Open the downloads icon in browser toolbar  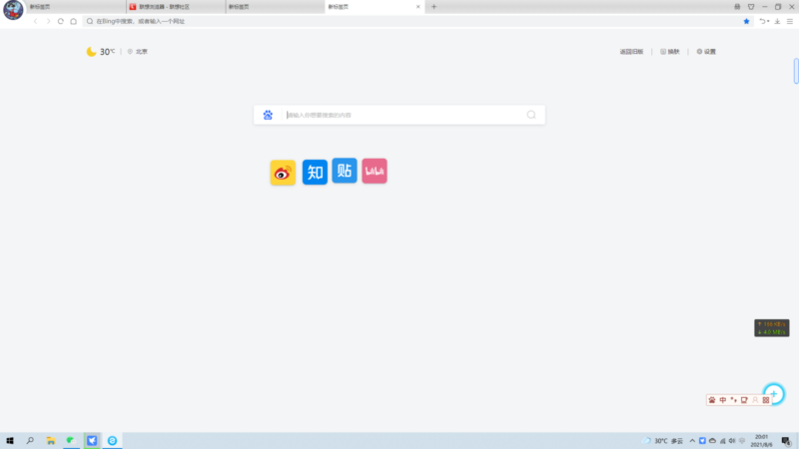coord(777,21)
